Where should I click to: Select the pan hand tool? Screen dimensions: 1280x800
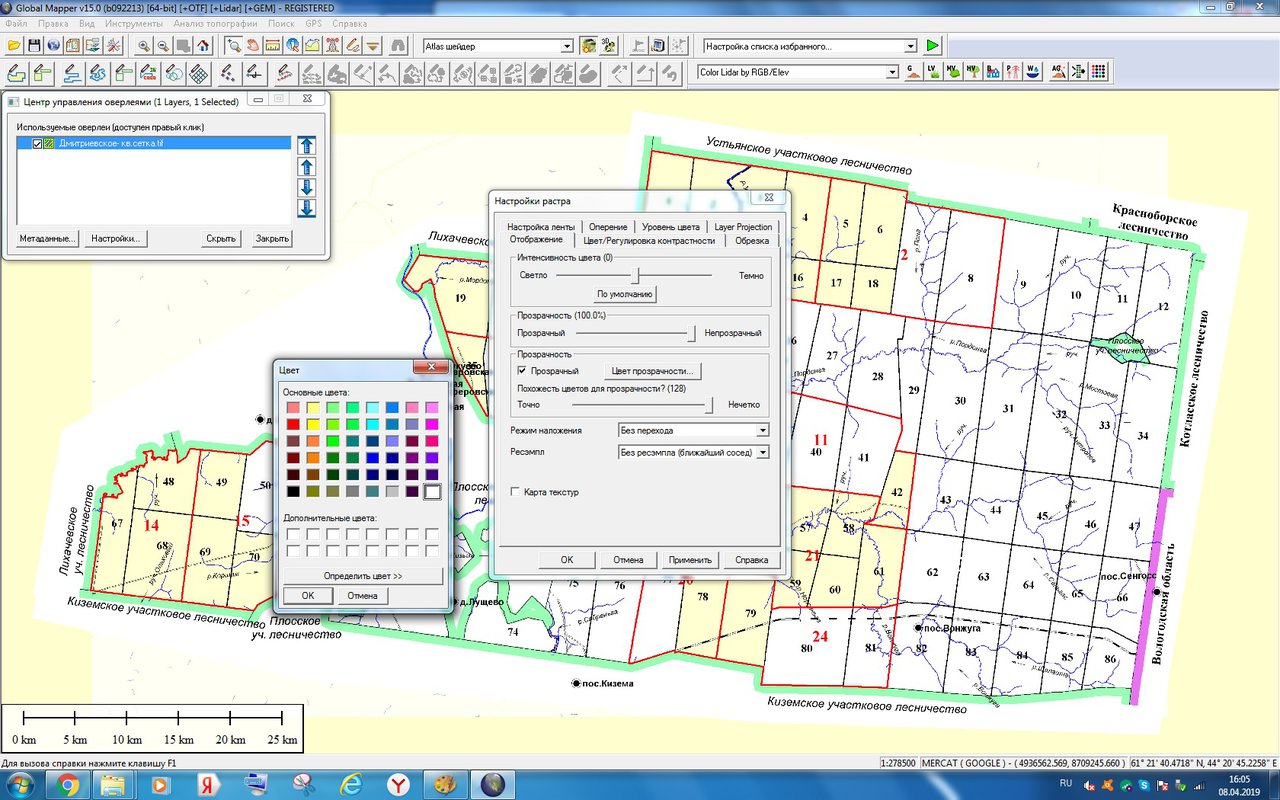click(x=253, y=45)
